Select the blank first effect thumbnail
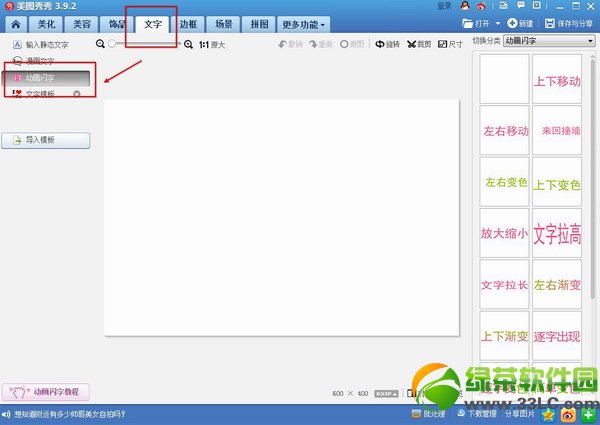The height and width of the screenshot is (425, 600). click(504, 79)
